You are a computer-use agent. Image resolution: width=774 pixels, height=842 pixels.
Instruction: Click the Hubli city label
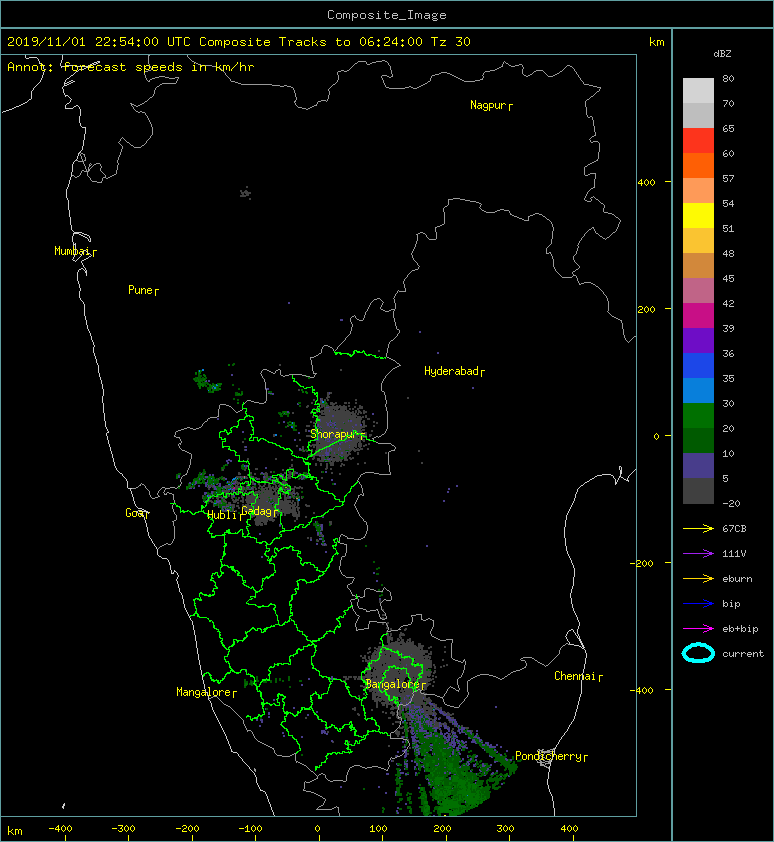click(x=225, y=515)
